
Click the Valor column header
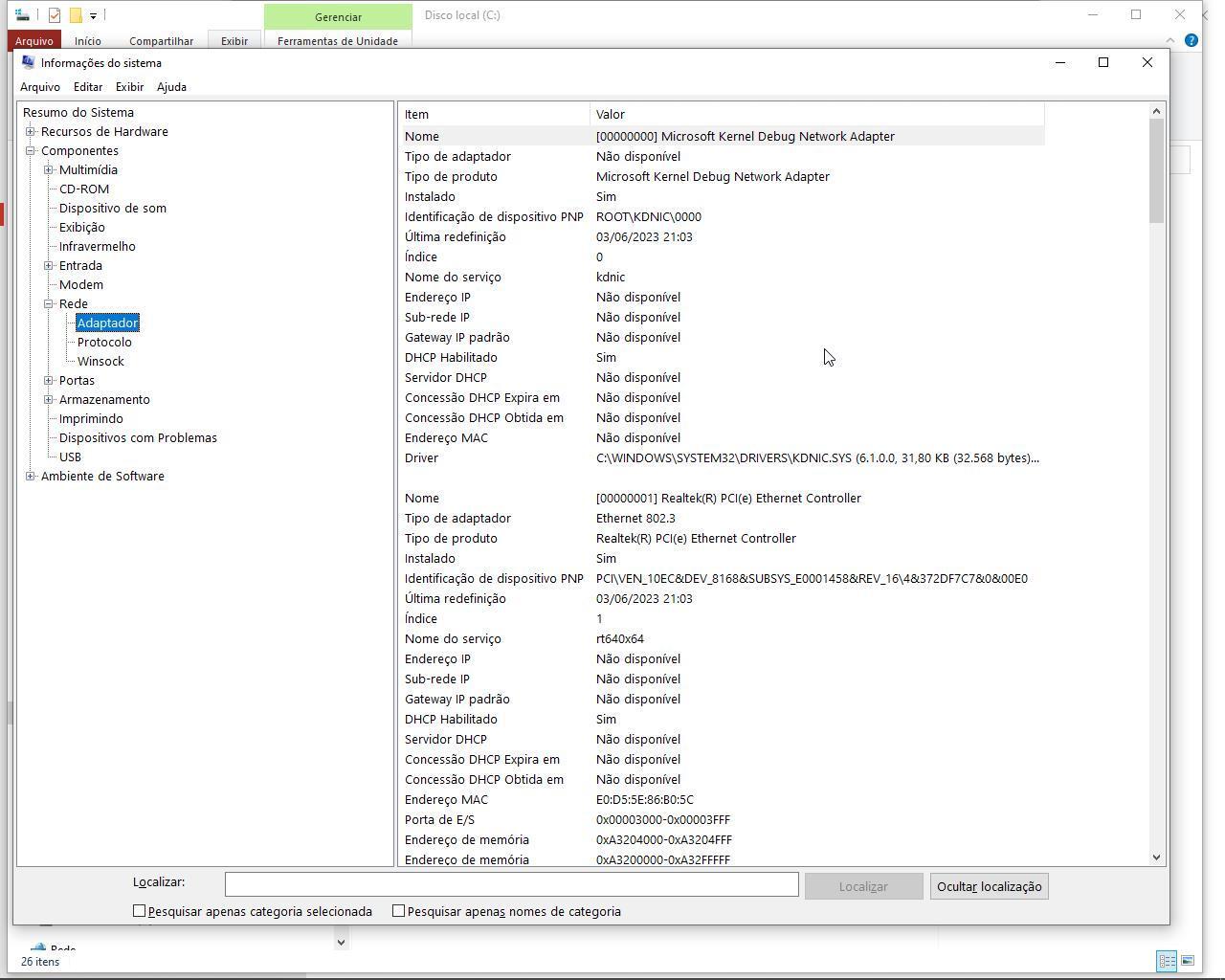(816, 114)
